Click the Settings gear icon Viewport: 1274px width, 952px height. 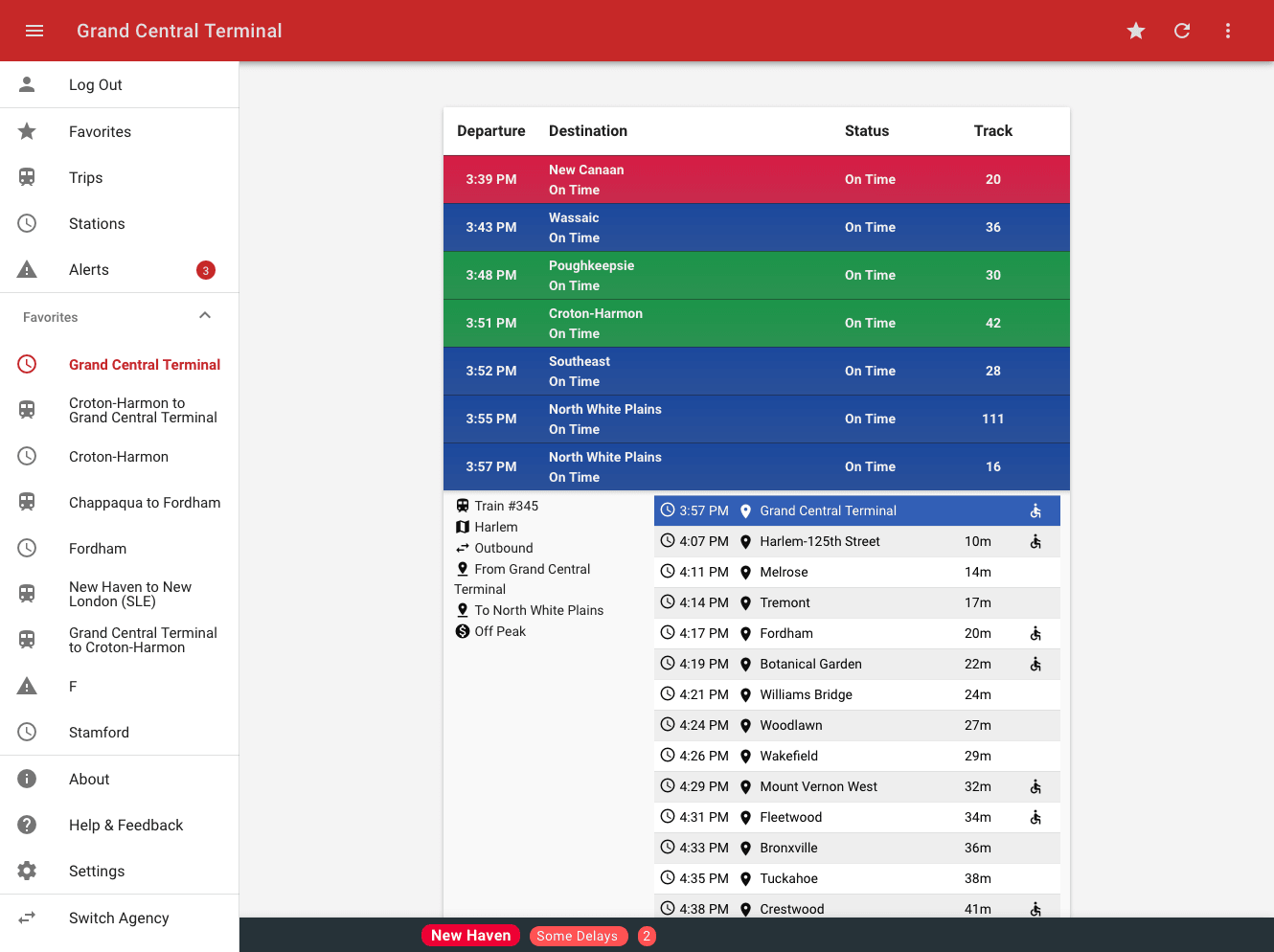tap(27, 871)
